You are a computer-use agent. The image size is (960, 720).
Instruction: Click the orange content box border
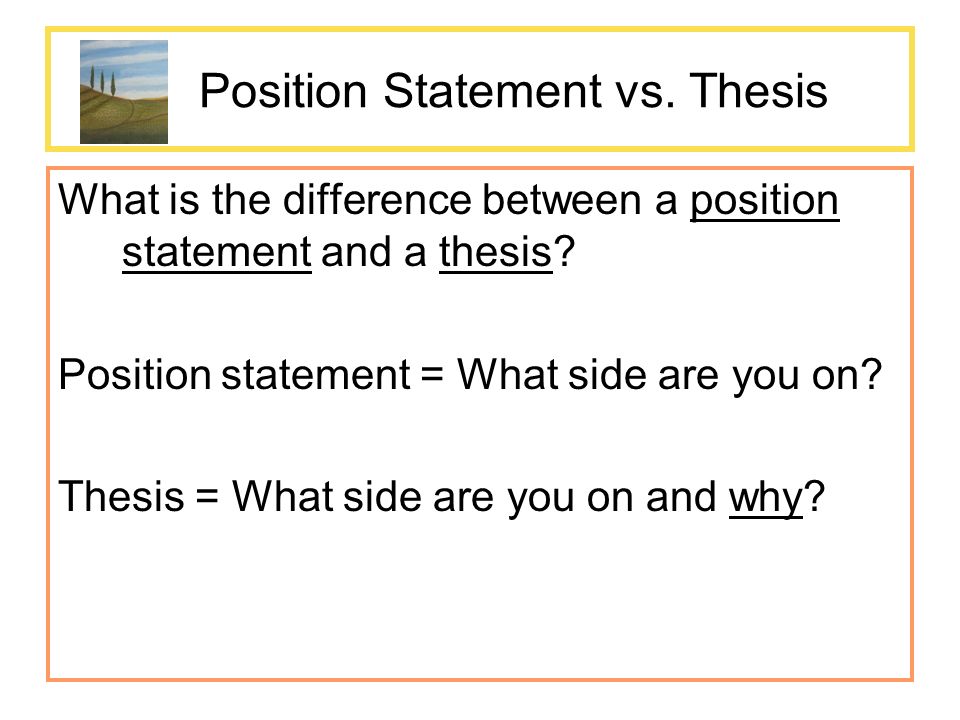(480, 168)
